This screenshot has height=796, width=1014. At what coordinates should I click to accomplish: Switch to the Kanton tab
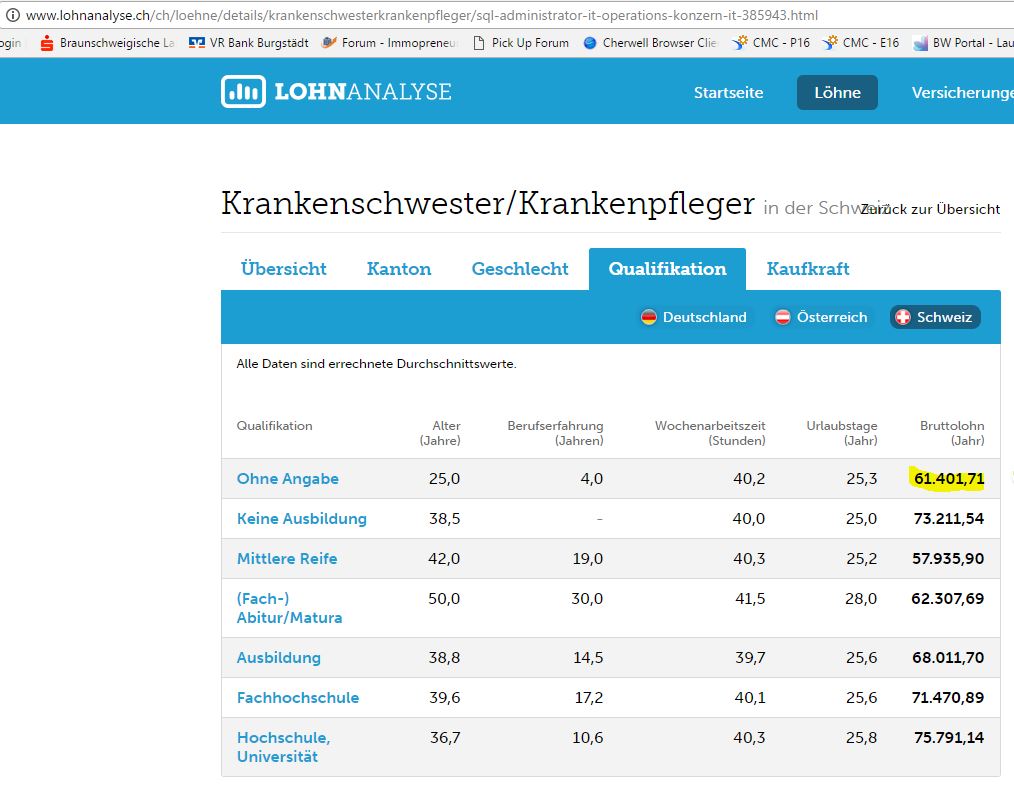tap(399, 268)
